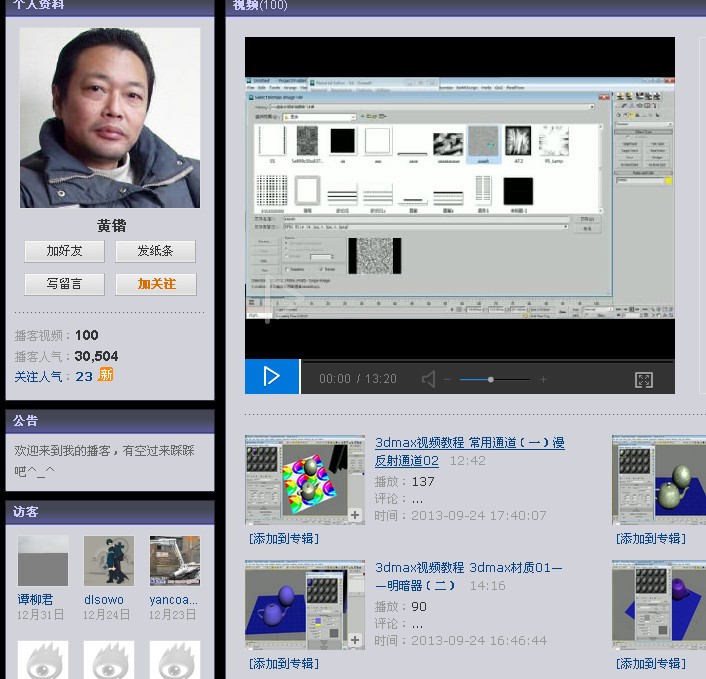The width and height of the screenshot is (706, 679).
Task: Click the 播客人气 value 30,504
Action: coord(96,356)
